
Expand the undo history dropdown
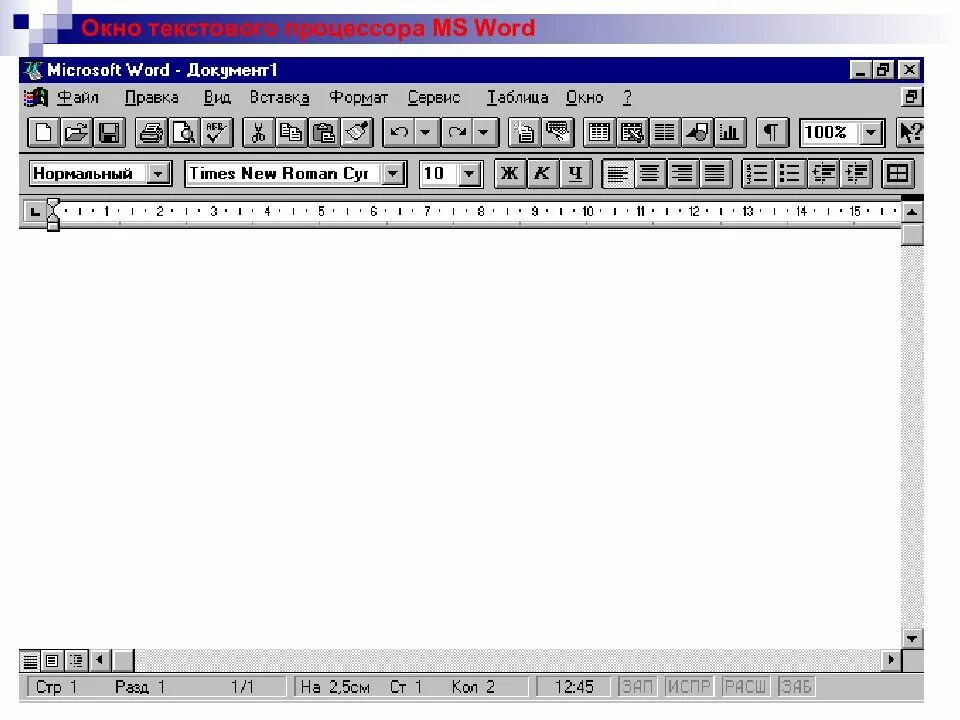pos(426,132)
